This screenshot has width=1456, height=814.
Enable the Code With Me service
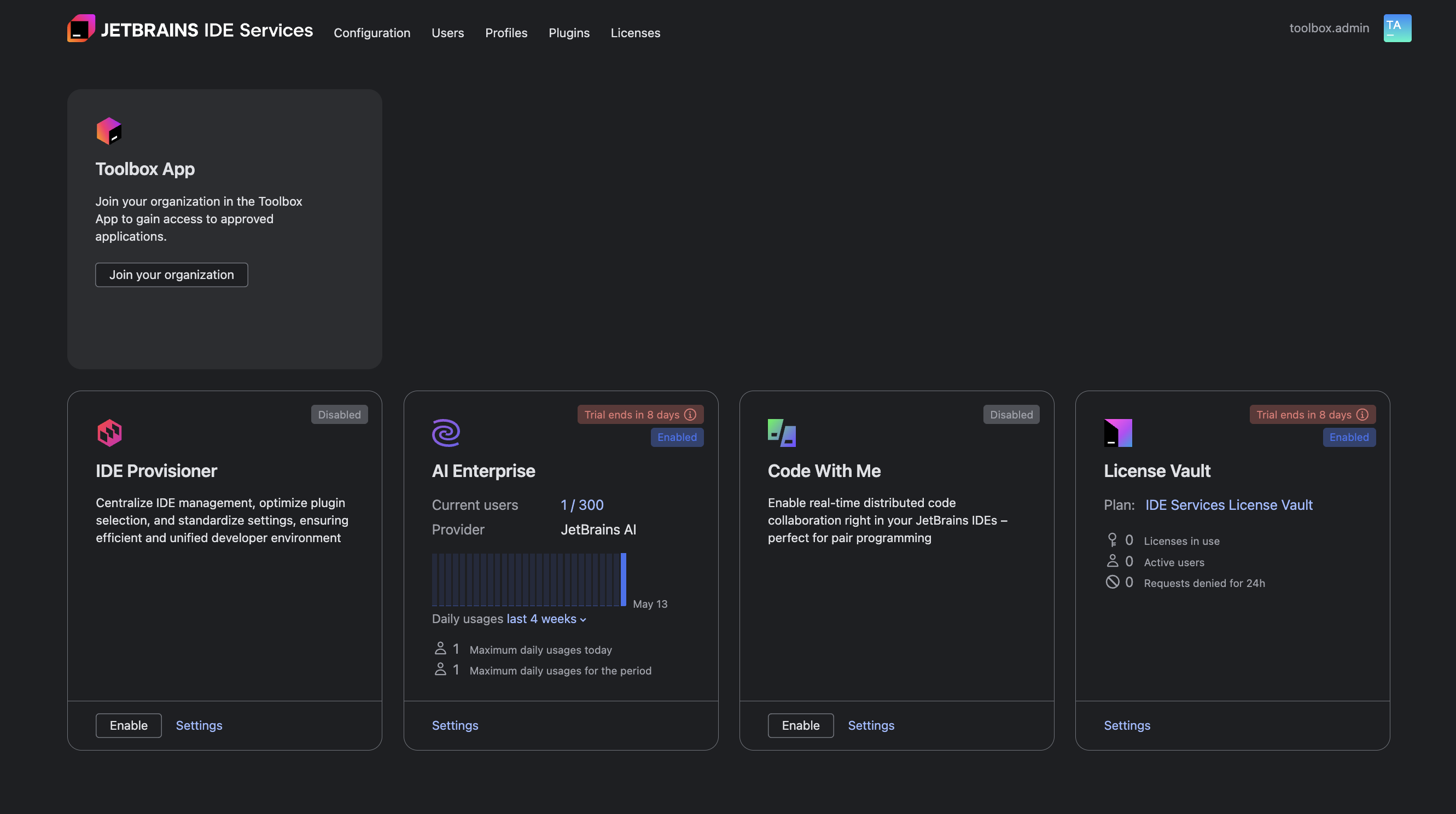(800, 725)
